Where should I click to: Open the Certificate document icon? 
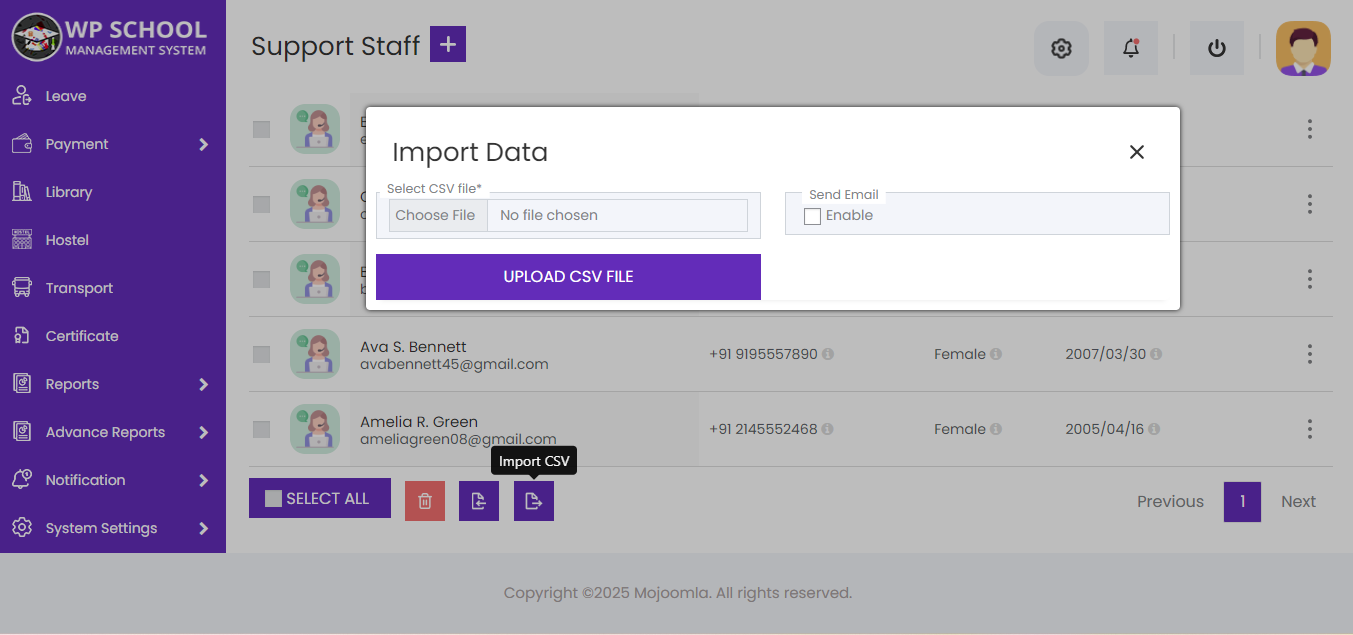(x=22, y=336)
